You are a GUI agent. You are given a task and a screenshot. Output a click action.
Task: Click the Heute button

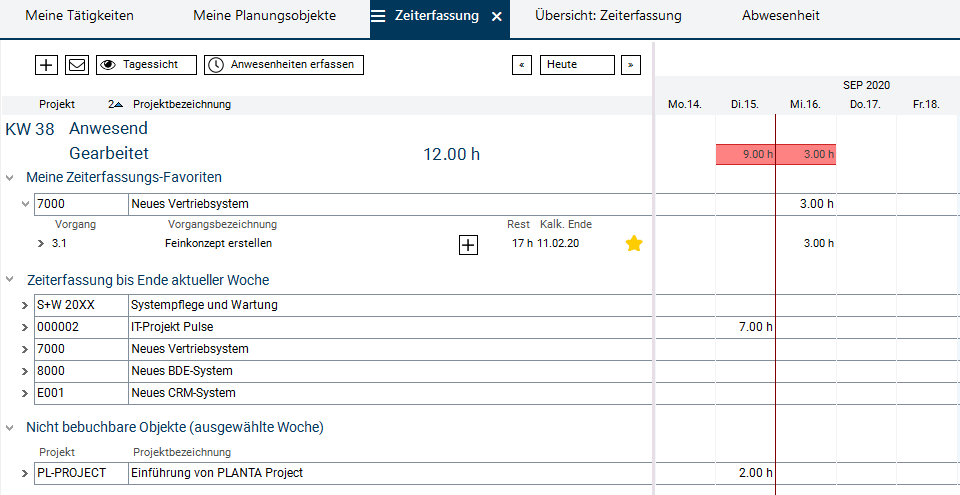point(577,65)
